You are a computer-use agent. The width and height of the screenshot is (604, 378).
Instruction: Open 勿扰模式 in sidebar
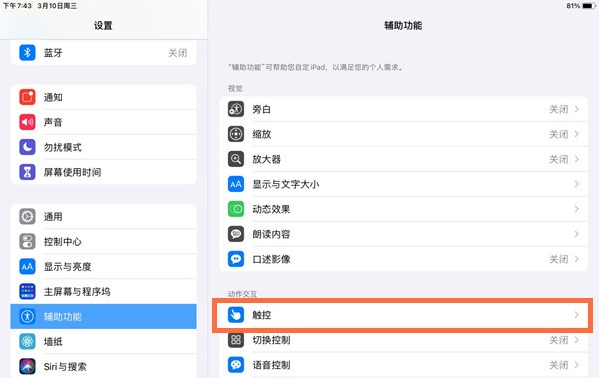pyautogui.click(x=103, y=147)
